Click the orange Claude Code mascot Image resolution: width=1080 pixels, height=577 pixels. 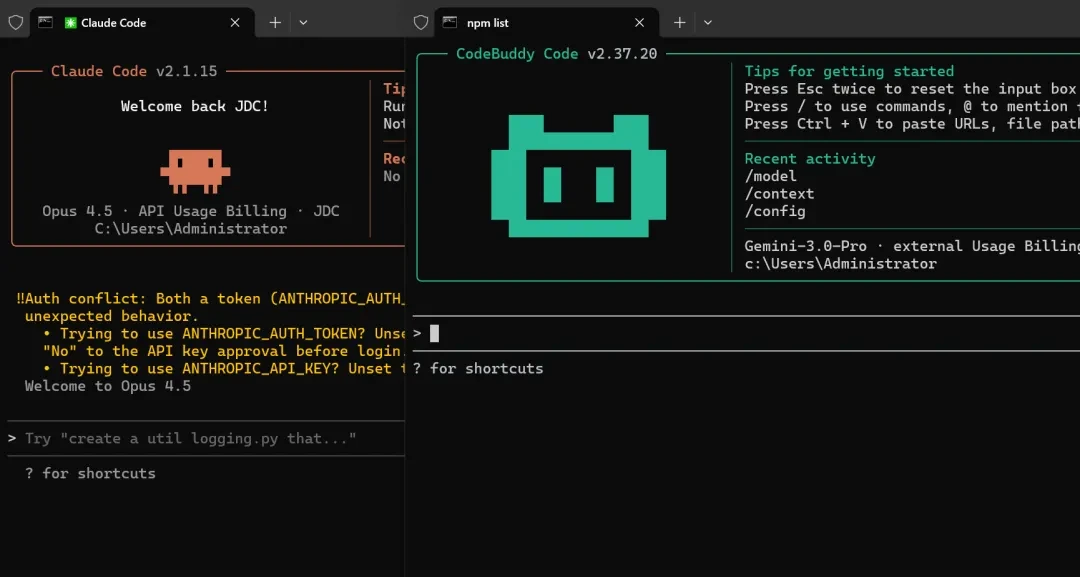[196, 171]
